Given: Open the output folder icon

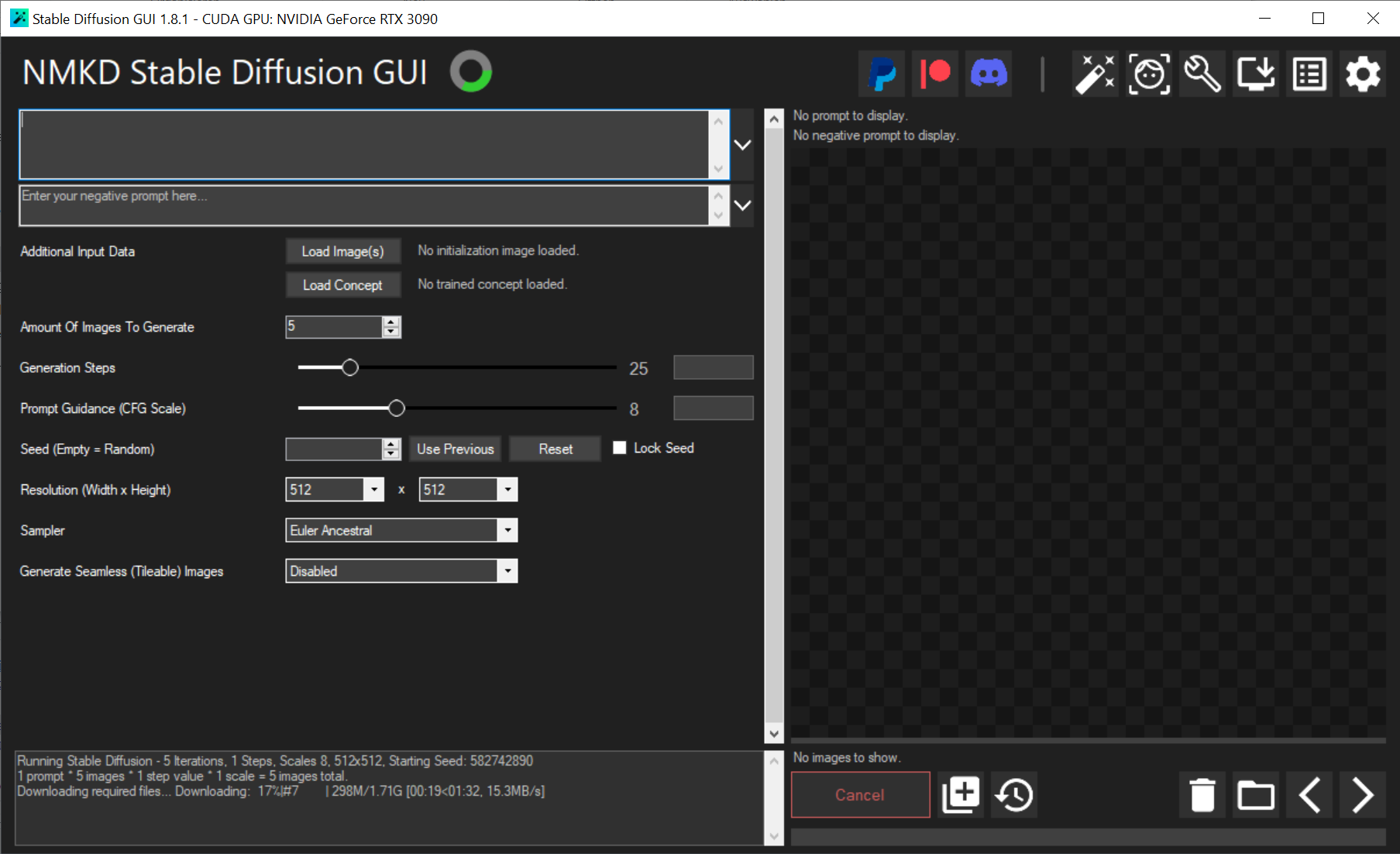Looking at the screenshot, I should 1256,794.
